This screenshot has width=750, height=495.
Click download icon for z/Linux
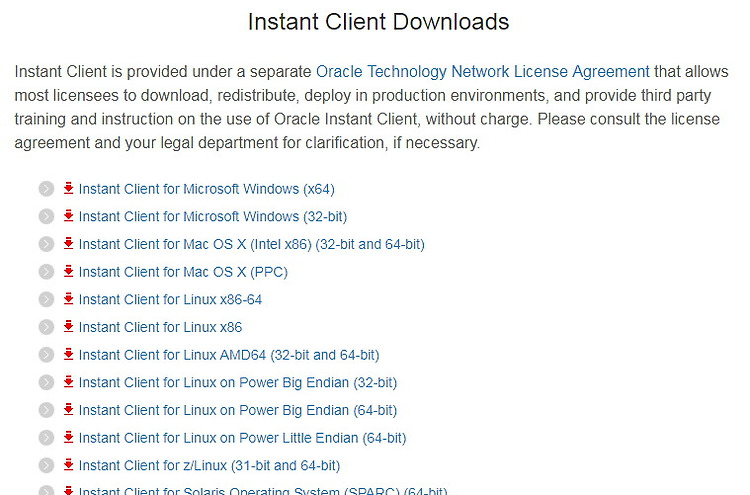[68, 465]
